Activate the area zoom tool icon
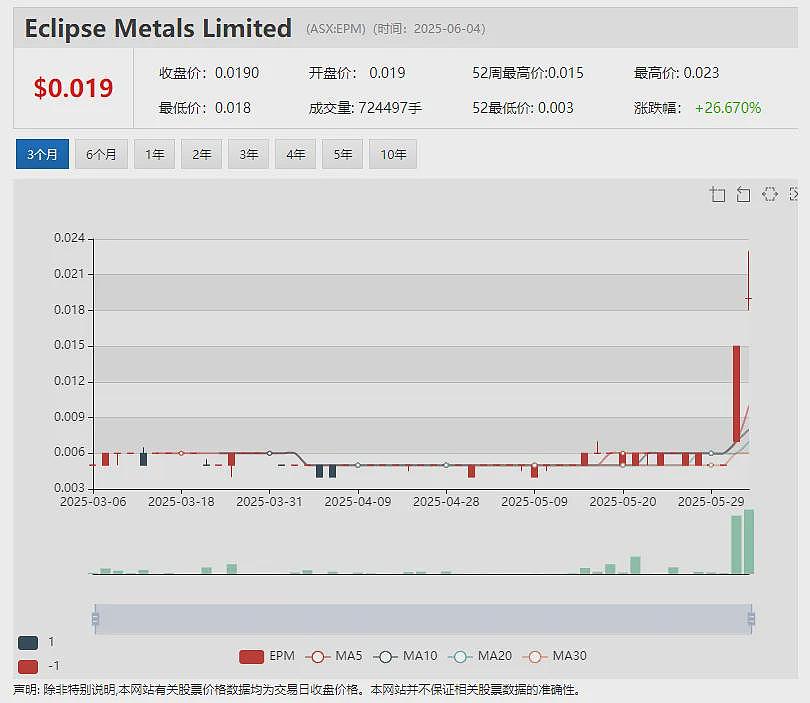Image resolution: width=810 pixels, height=703 pixels. [x=718, y=194]
